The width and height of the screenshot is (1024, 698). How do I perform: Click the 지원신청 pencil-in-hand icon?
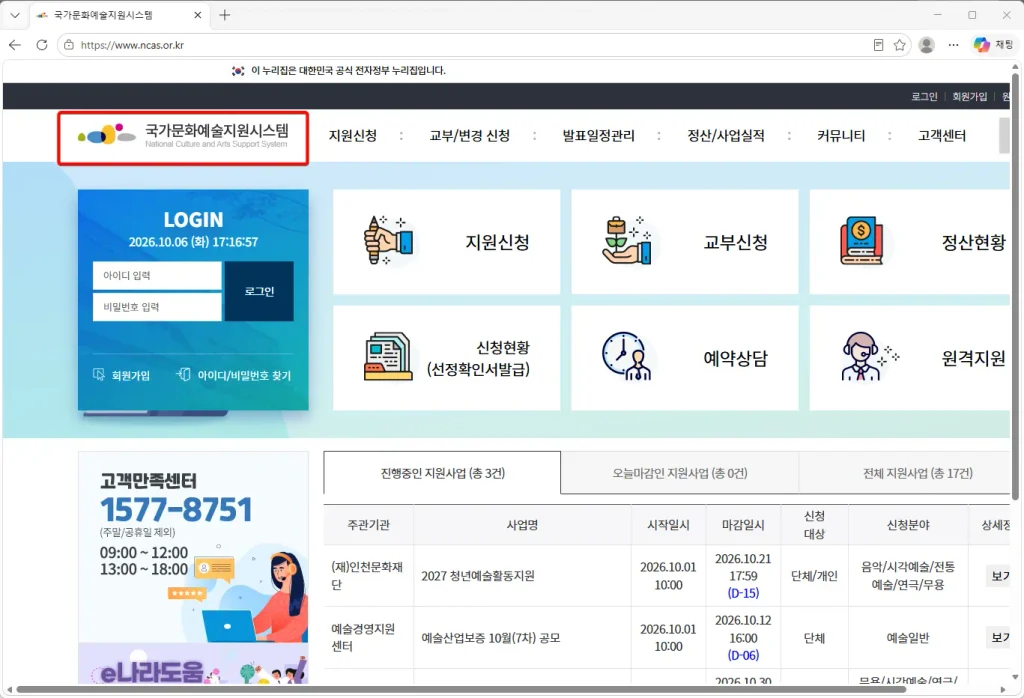tap(388, 240)
